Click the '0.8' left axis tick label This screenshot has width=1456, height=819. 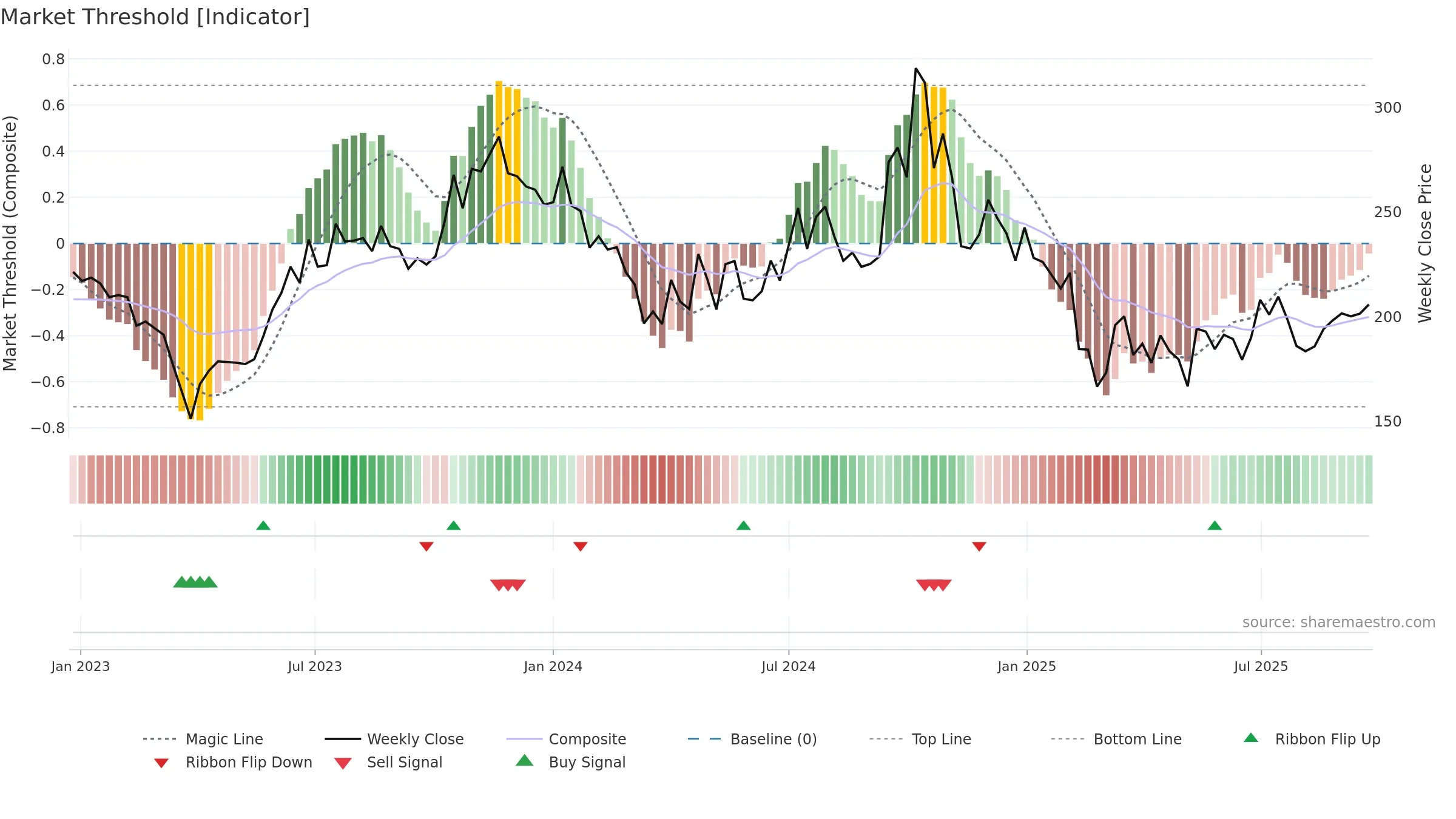[53, 59]
